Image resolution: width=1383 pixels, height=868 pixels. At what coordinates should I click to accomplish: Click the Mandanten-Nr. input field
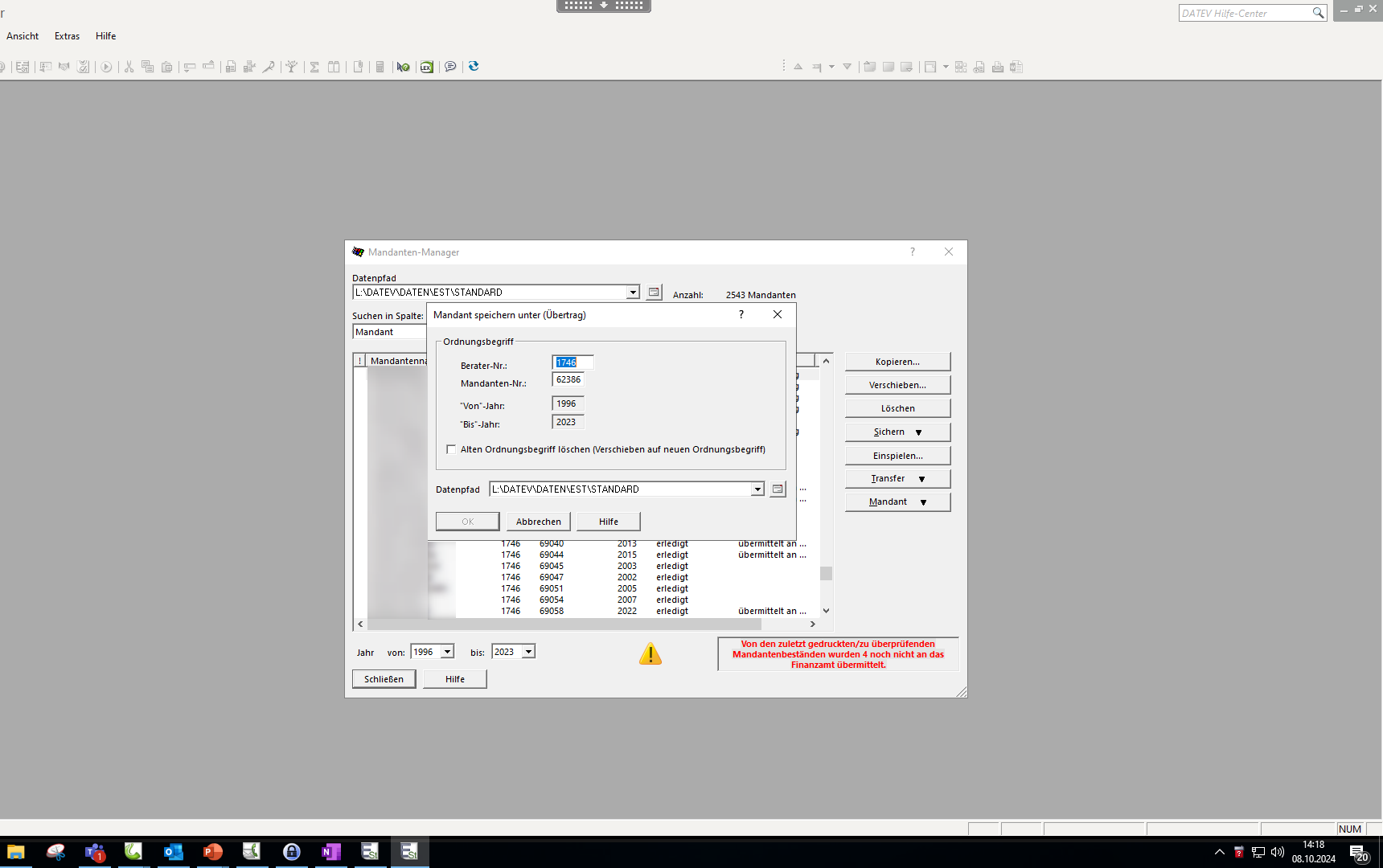point(568,379)
